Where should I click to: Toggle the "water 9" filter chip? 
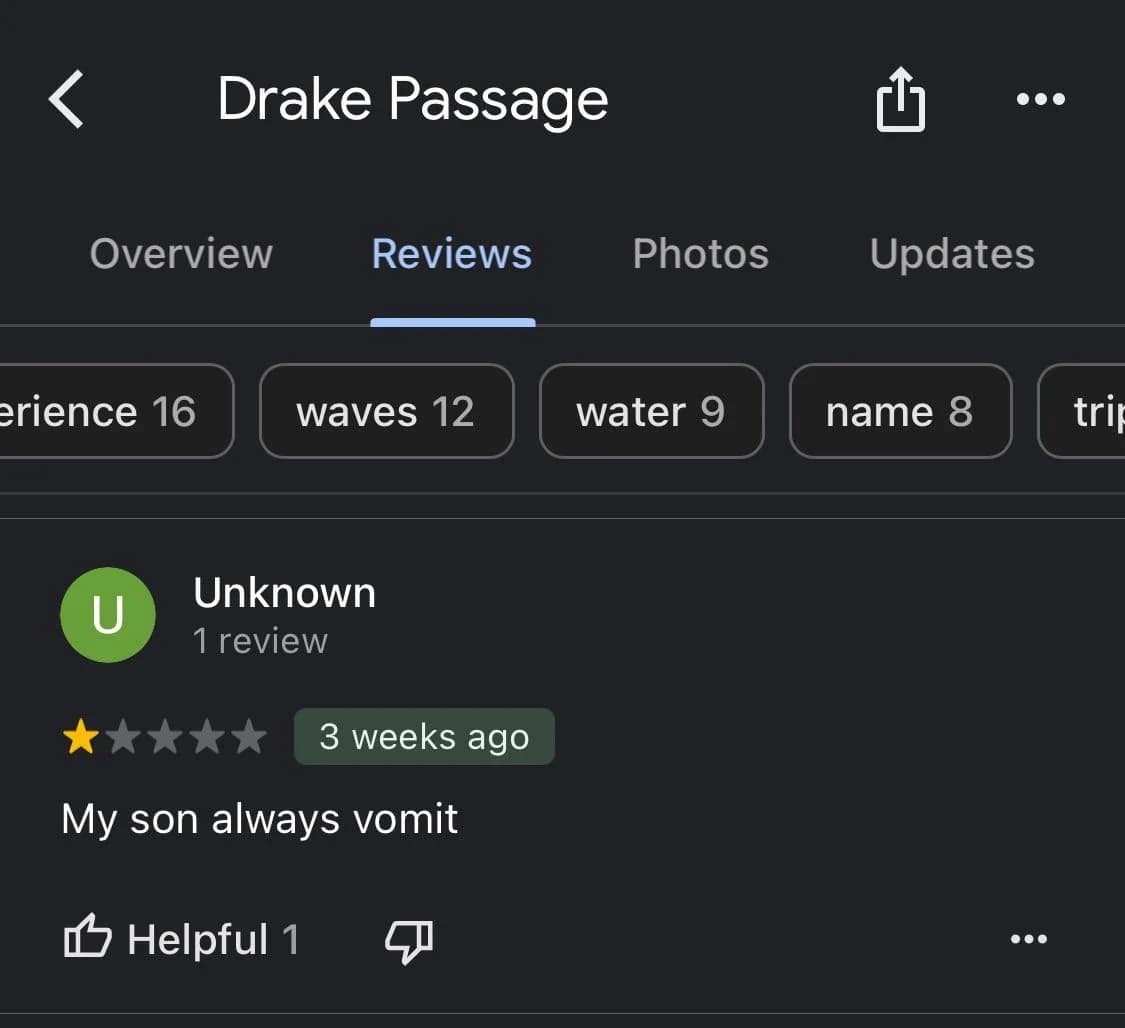(x=651, y=411)
